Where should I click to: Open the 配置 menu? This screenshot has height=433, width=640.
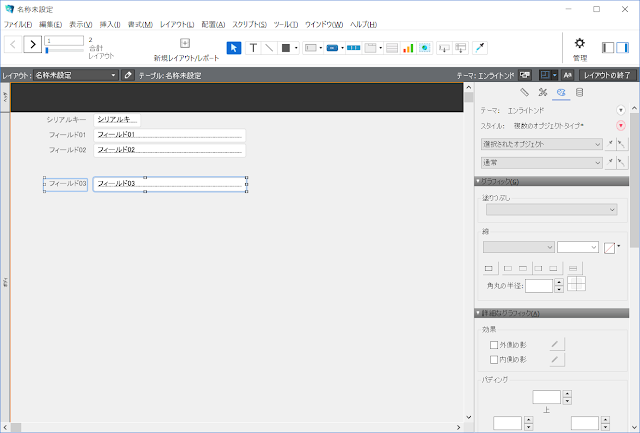click(x=213, y=24)
